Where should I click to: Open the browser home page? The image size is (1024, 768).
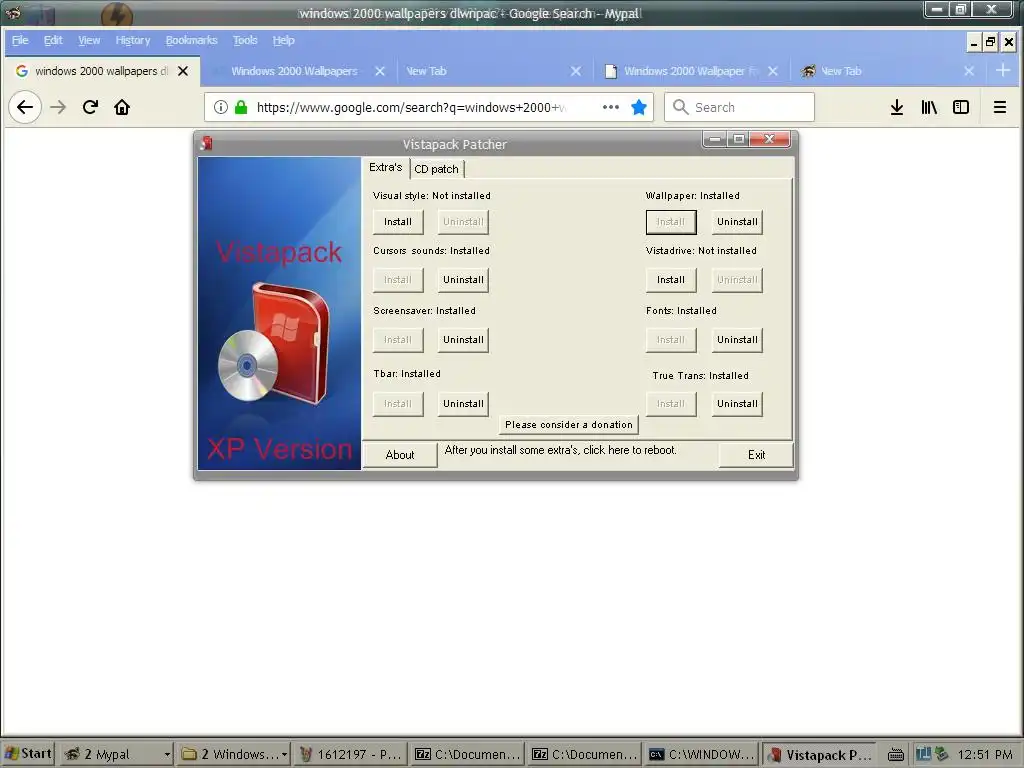click(x=122, y=107)
